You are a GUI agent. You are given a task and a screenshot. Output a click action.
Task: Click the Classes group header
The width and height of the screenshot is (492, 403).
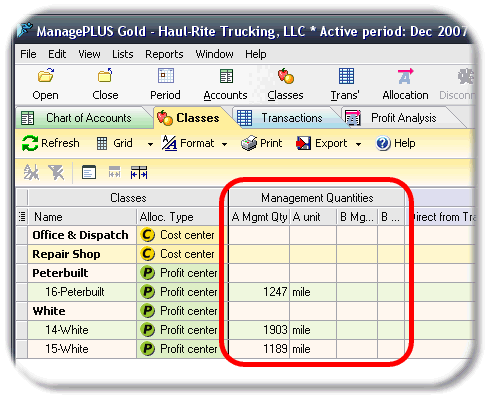(128, 198)
